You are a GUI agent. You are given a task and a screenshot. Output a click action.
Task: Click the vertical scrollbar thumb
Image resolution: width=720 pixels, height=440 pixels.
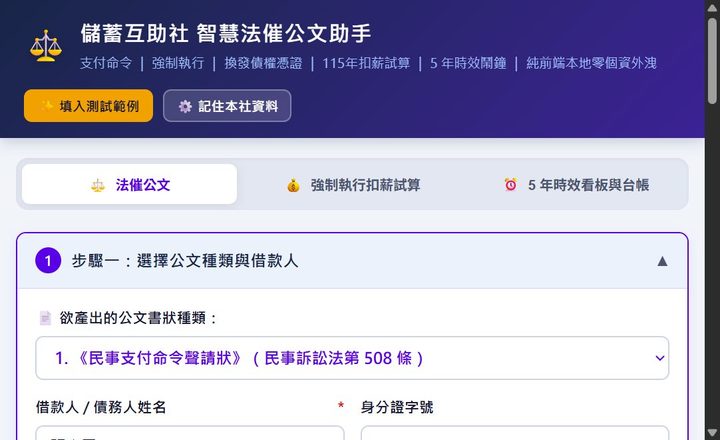(x=712, y=61)
